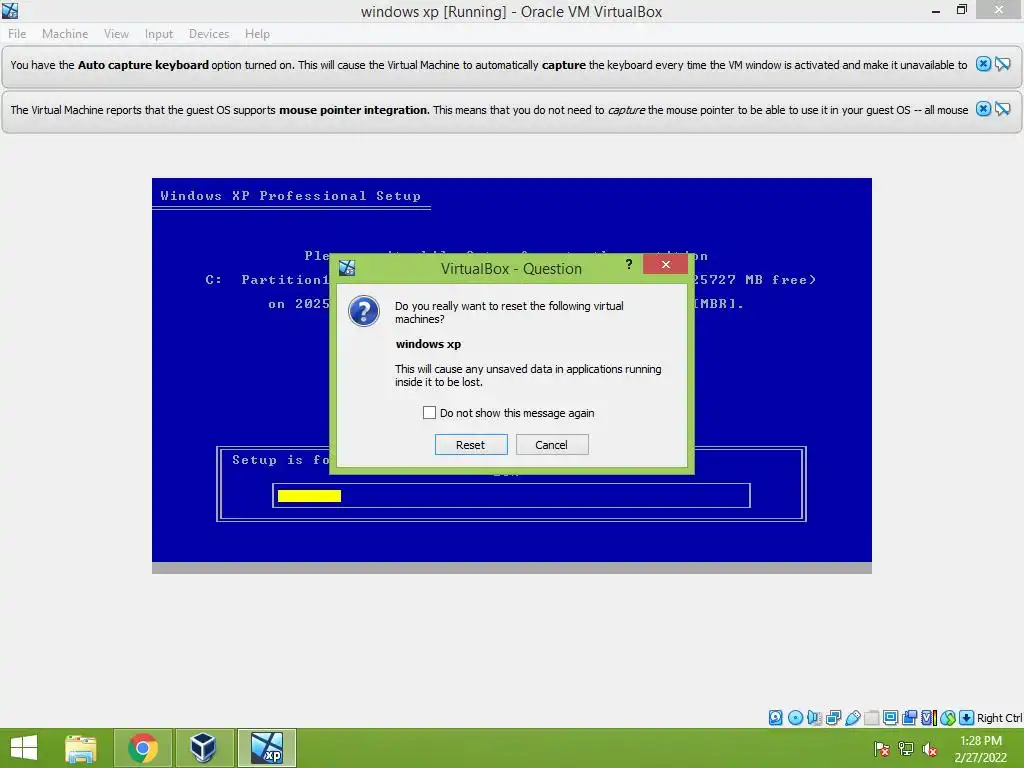The image size is (1024, 768).
Task: Click the 'windows xp' VM name in dialog
Action: point(428,344)
